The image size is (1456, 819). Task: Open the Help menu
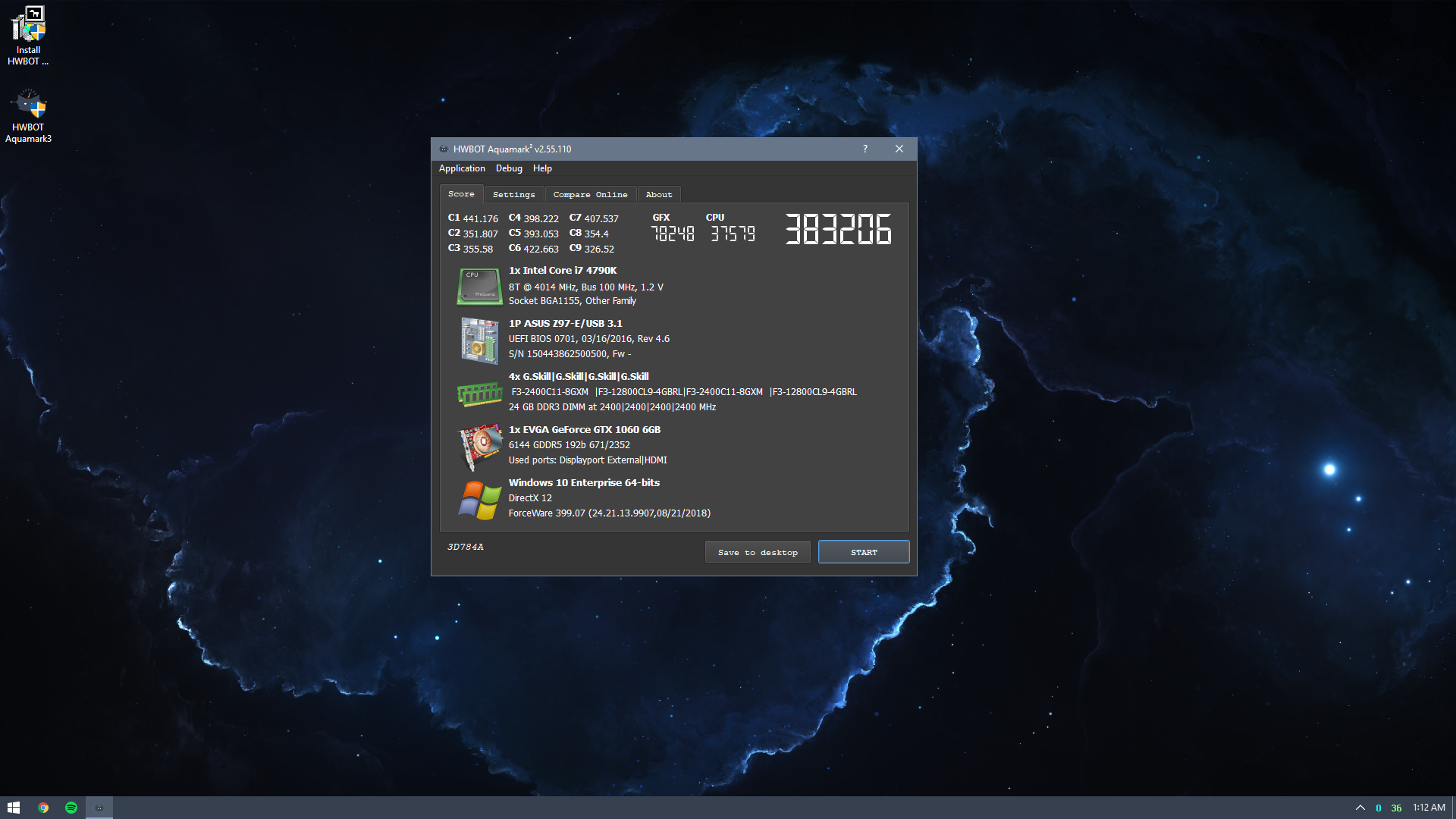click(542, 168)
